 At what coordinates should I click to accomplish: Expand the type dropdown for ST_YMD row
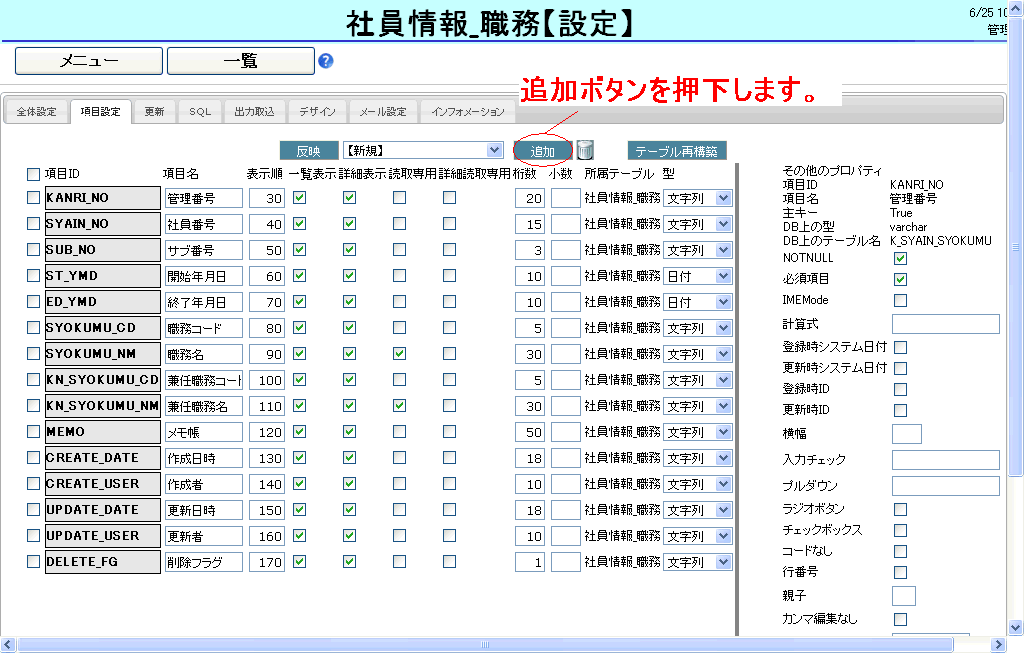[698, 276]
